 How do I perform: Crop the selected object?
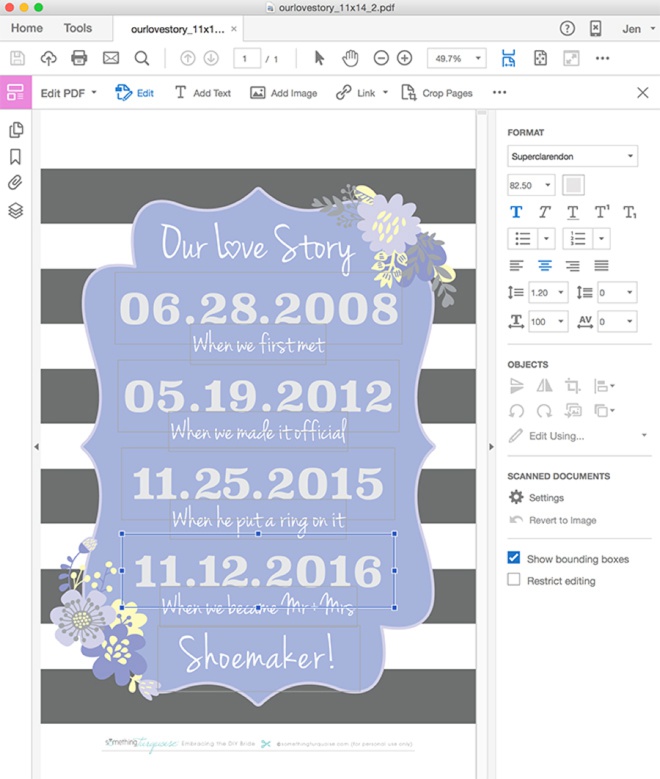pos(572,386)
